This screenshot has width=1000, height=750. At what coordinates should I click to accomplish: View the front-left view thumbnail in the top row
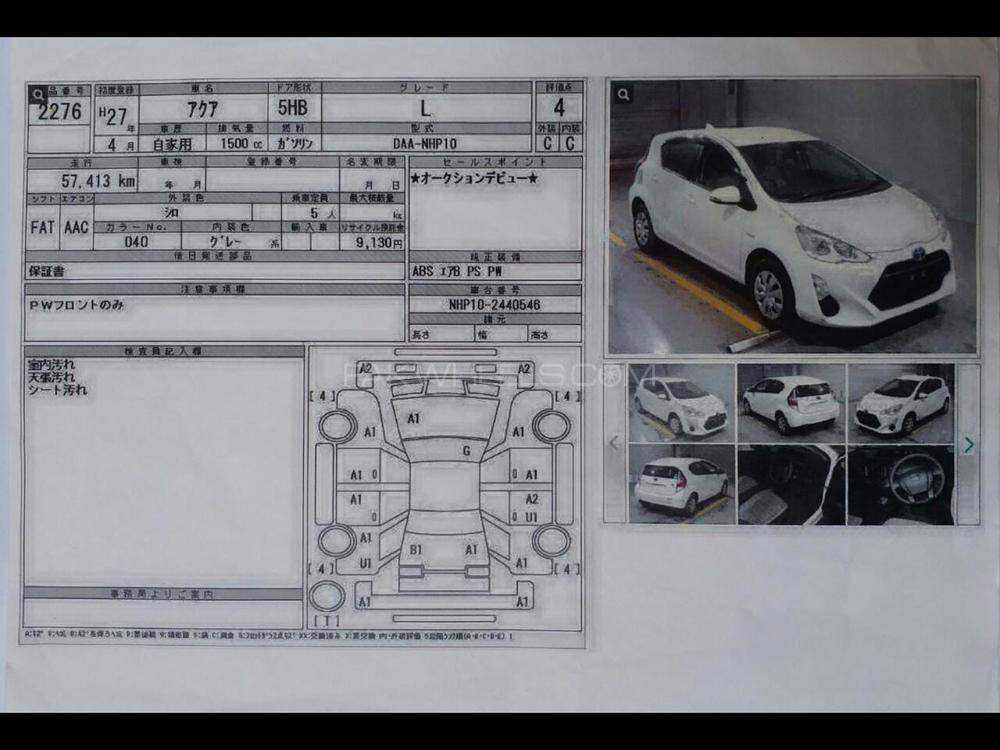(x=900, y=403)
